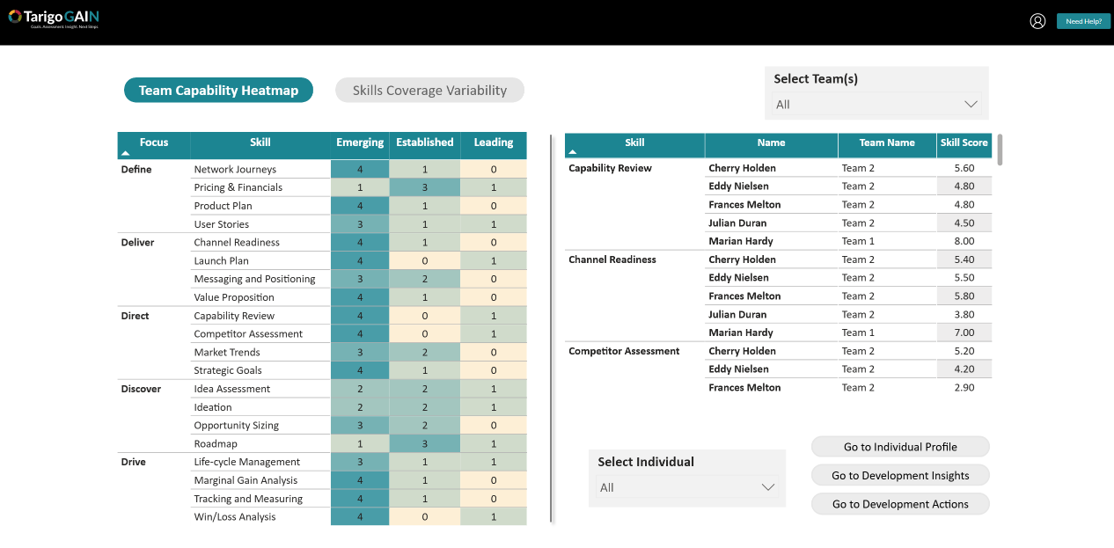1114x548 pixels.
Task: Open the Need Help? button
Action: click(1083, 21)
